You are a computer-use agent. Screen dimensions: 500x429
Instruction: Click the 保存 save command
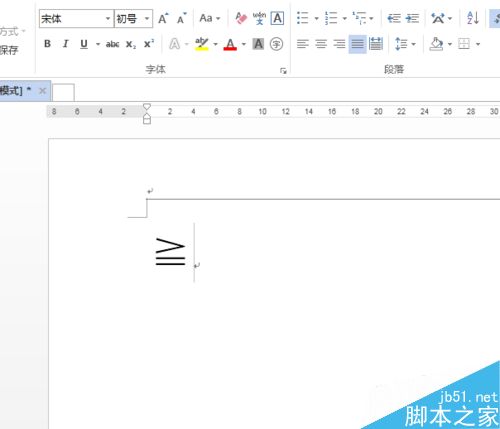coord(9,50)
